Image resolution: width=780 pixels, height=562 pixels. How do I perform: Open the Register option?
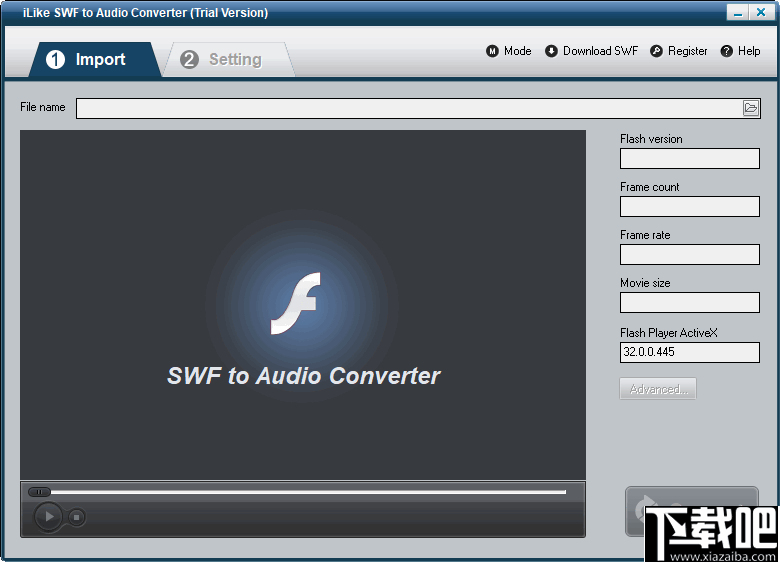679,51
